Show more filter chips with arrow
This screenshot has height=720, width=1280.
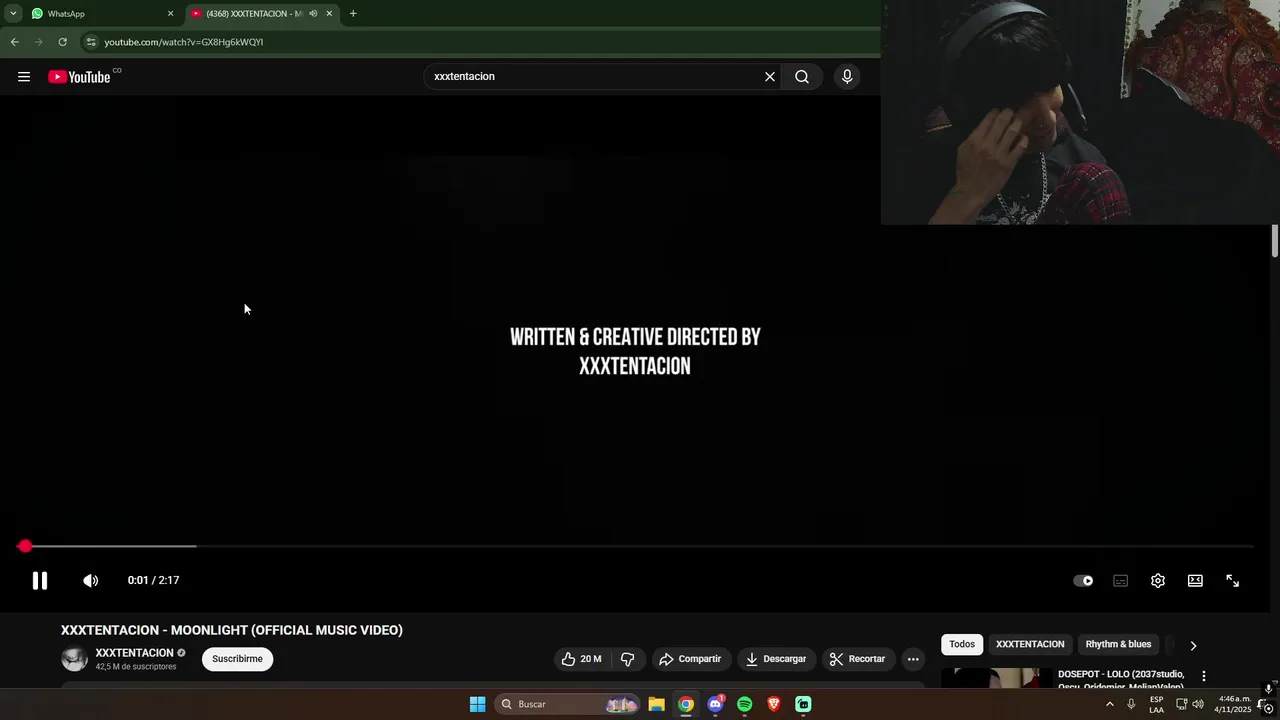click(1193, 645)
